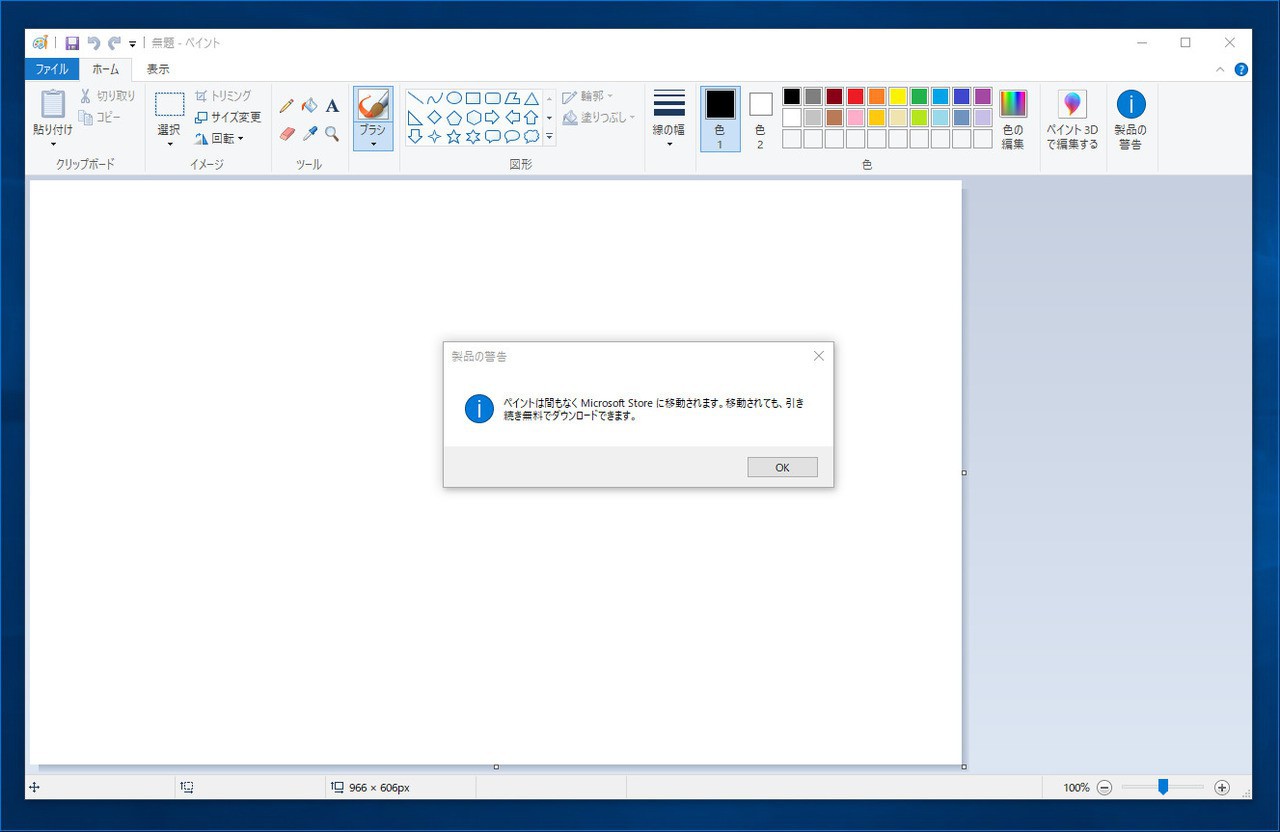Image resolution: width=1280 pixels, height=832 pixels.
Task: Choose the green color swatch
Action: pos(919,96)
